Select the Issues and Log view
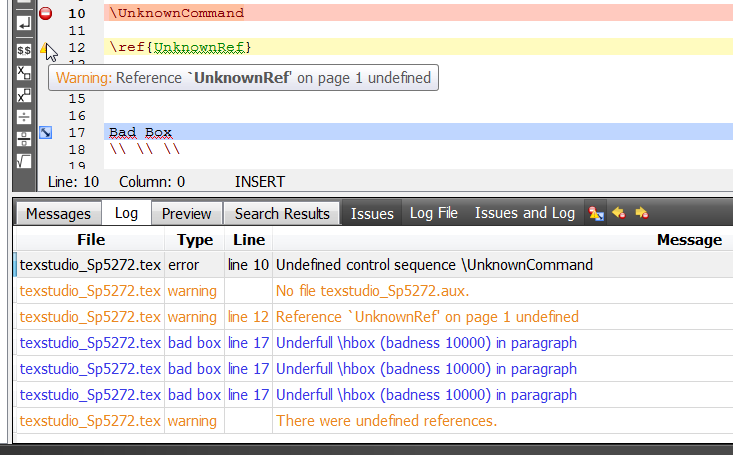 coord(524,213)
